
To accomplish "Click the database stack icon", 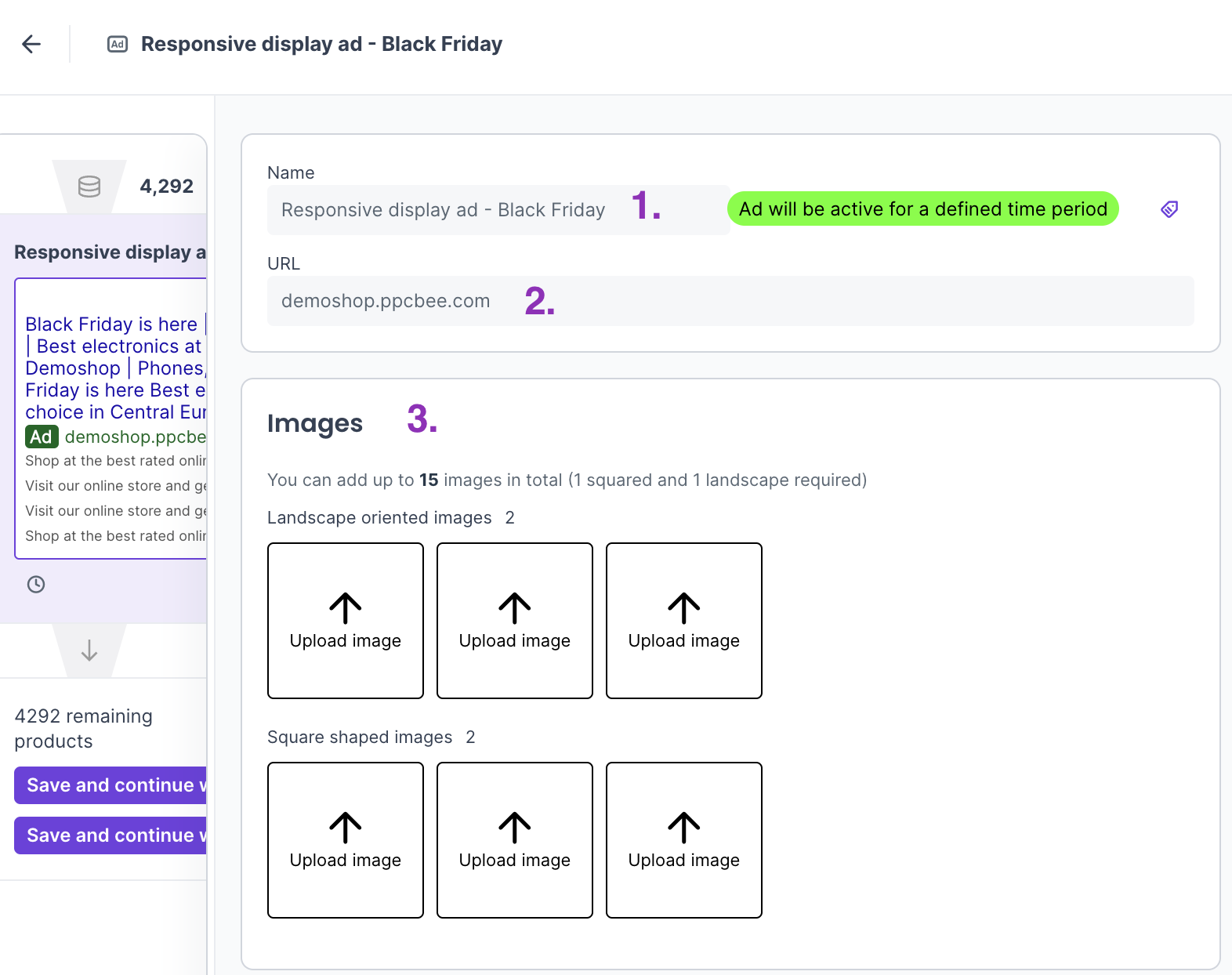I will coord(89,187).
